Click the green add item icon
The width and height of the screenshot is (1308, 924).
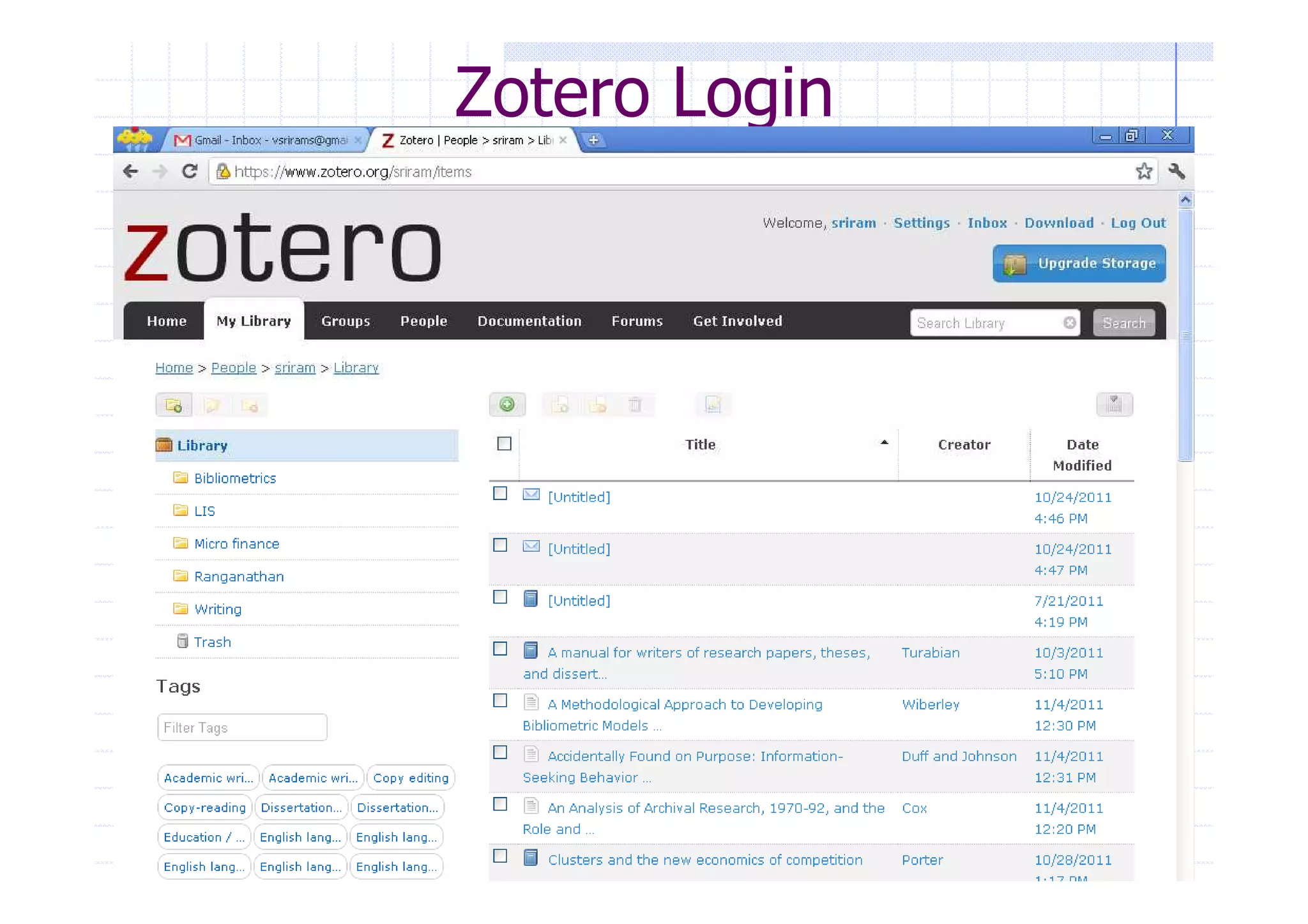coord(507,404)
